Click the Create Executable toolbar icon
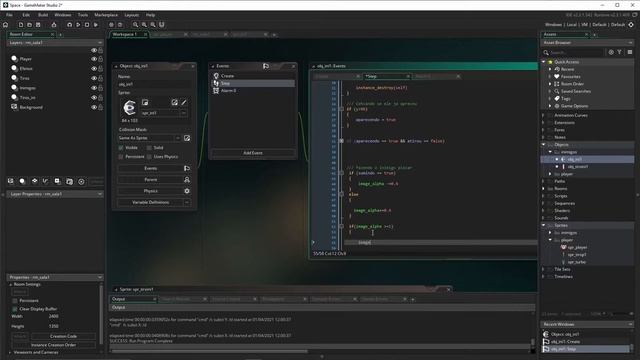This screenshot has height=360, width=640. pos(53,25)
